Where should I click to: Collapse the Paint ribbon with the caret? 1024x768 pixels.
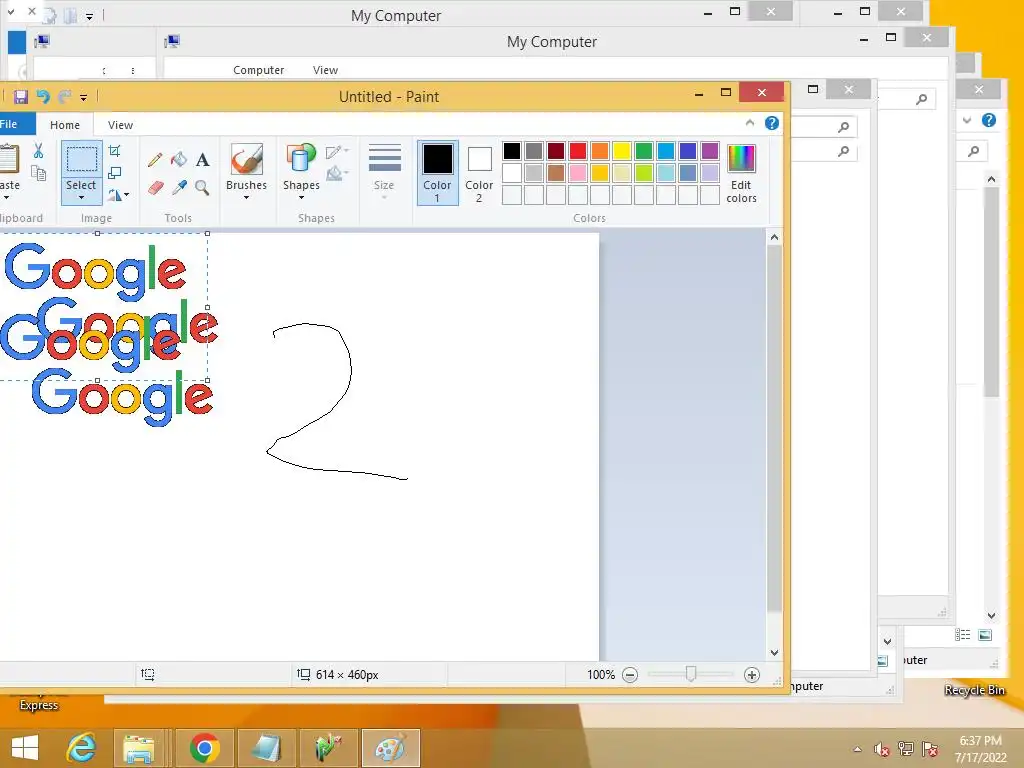tap(750, 123)
